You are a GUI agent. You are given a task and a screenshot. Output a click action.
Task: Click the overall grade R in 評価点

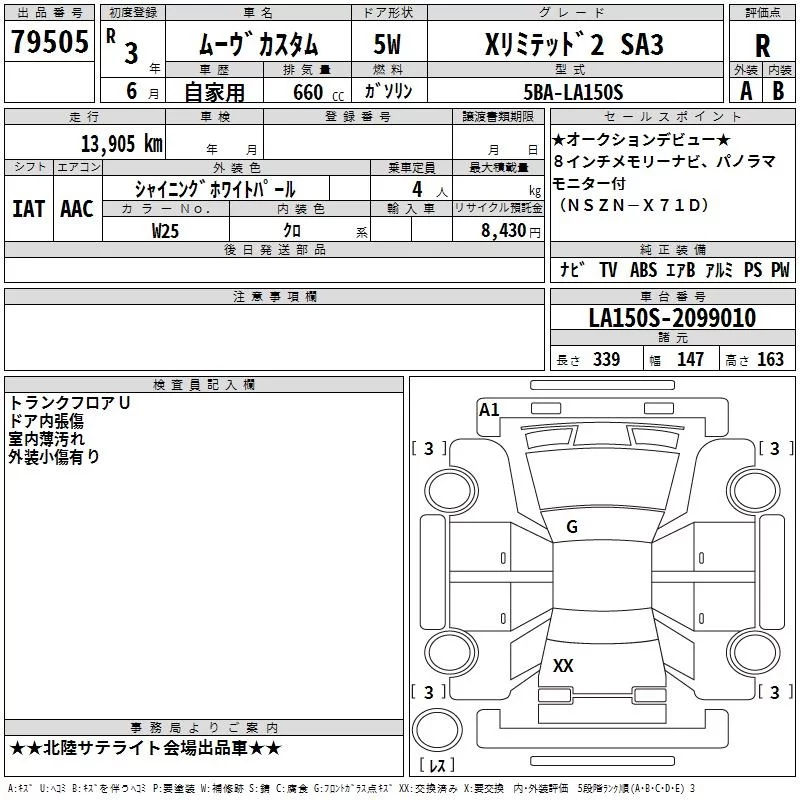(762, 45)
